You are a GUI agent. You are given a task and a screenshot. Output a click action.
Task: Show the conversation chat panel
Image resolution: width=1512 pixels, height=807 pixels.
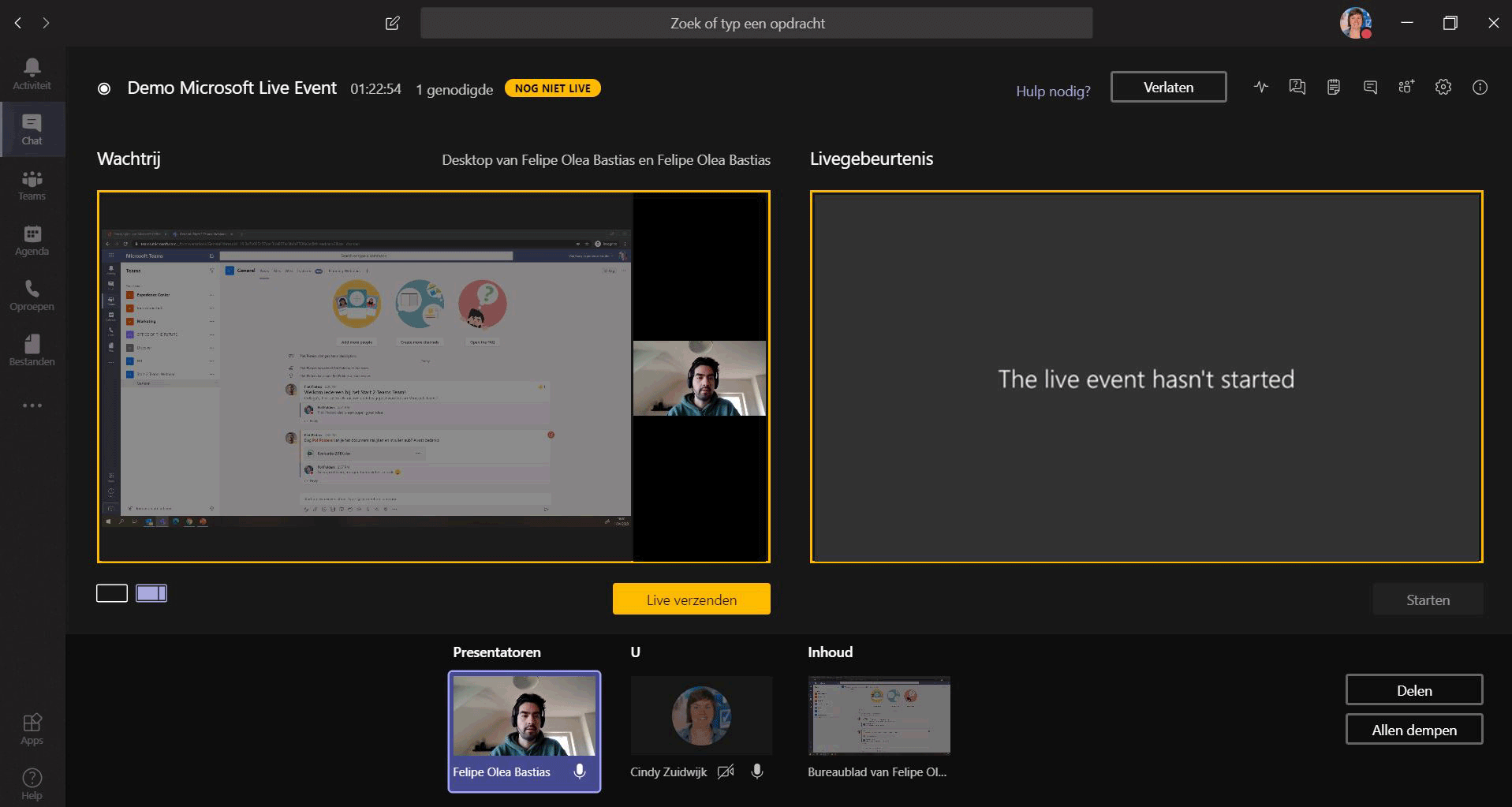tap(1370, 87)
